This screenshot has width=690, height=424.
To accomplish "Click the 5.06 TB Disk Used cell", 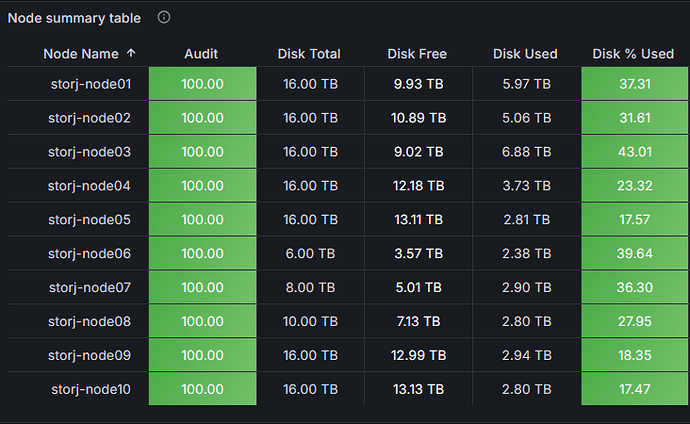I will [527, 118].
